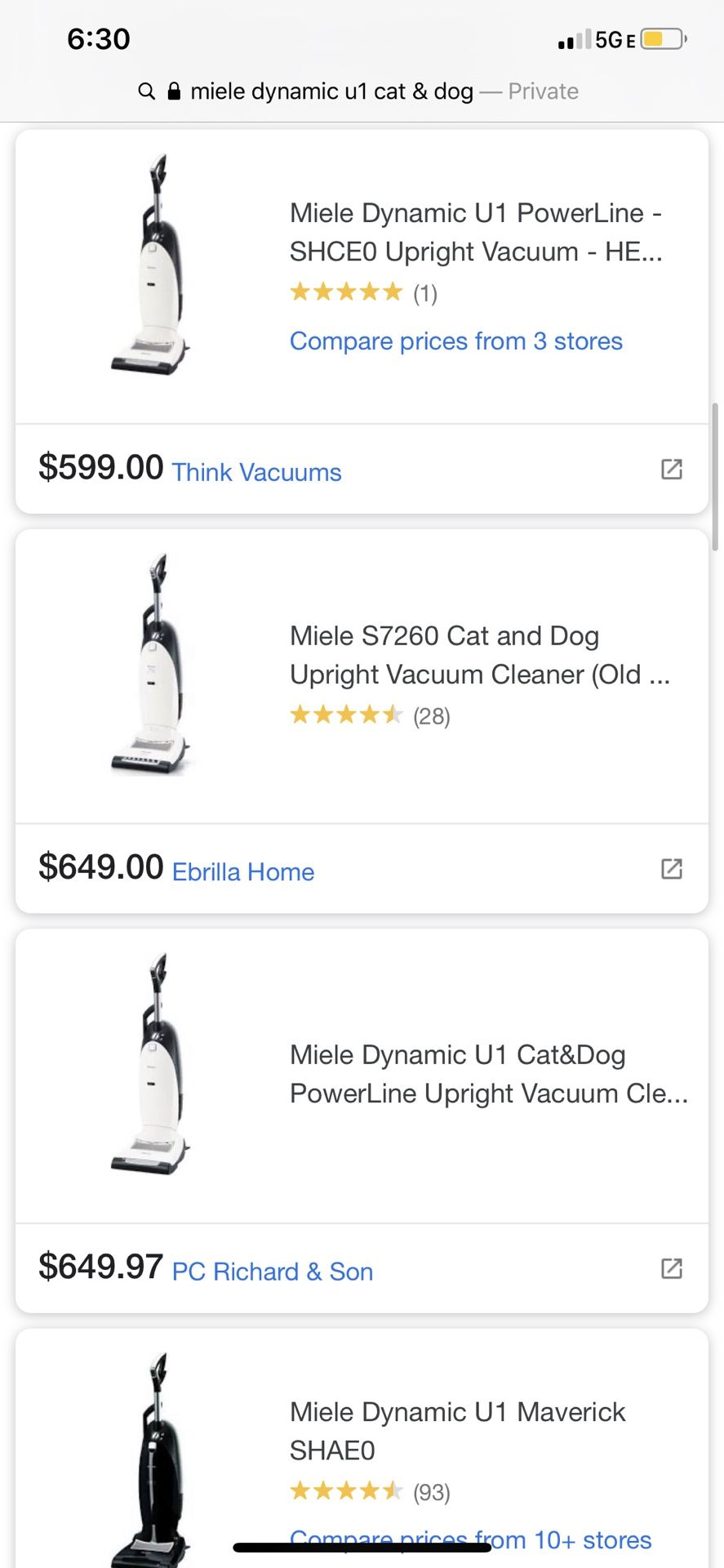Screen dimensions: 724x1568
Task: Tap the five-star rating of PowerLine SHCE0
Action: coord(346,292)
